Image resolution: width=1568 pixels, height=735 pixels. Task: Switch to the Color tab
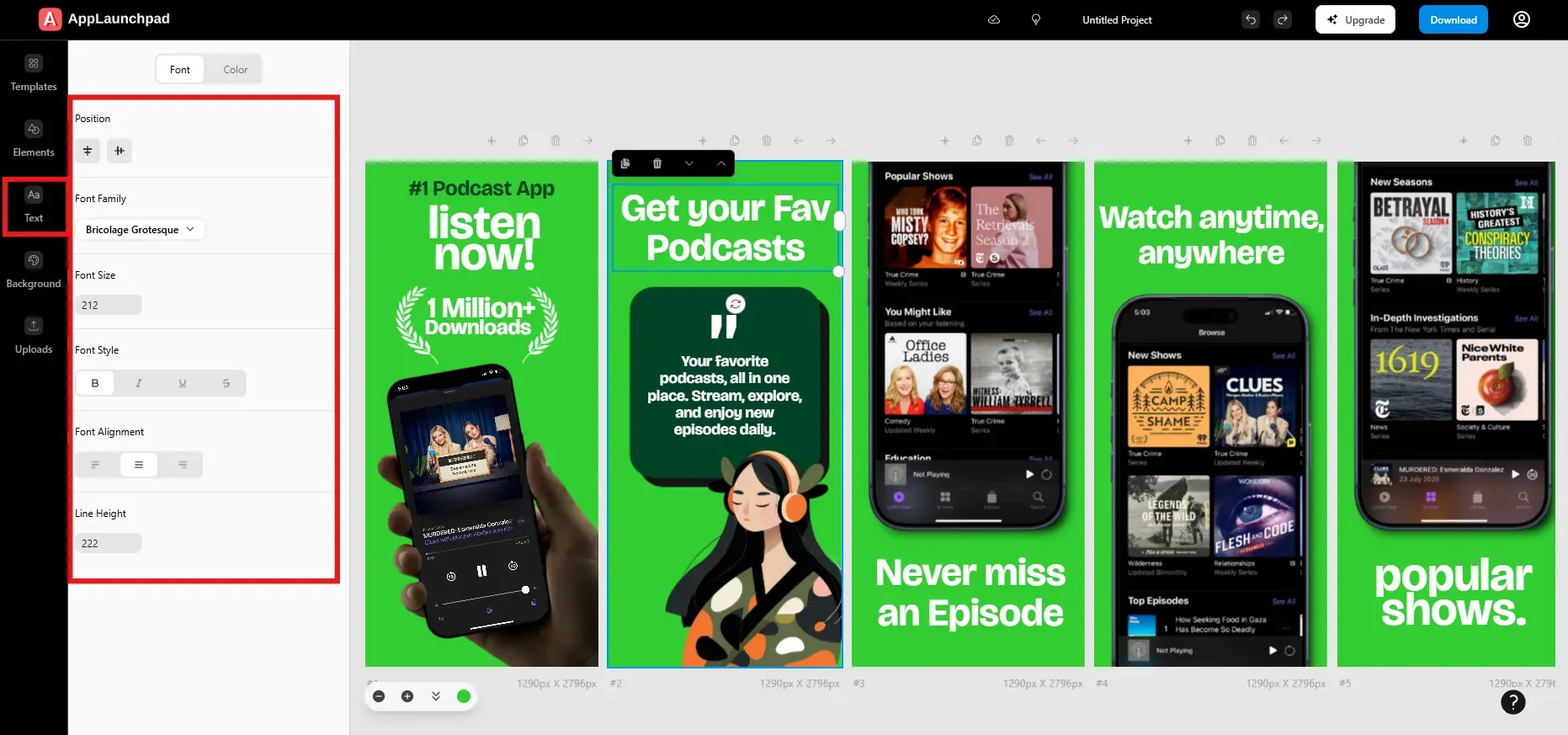[x=236, y=69]
